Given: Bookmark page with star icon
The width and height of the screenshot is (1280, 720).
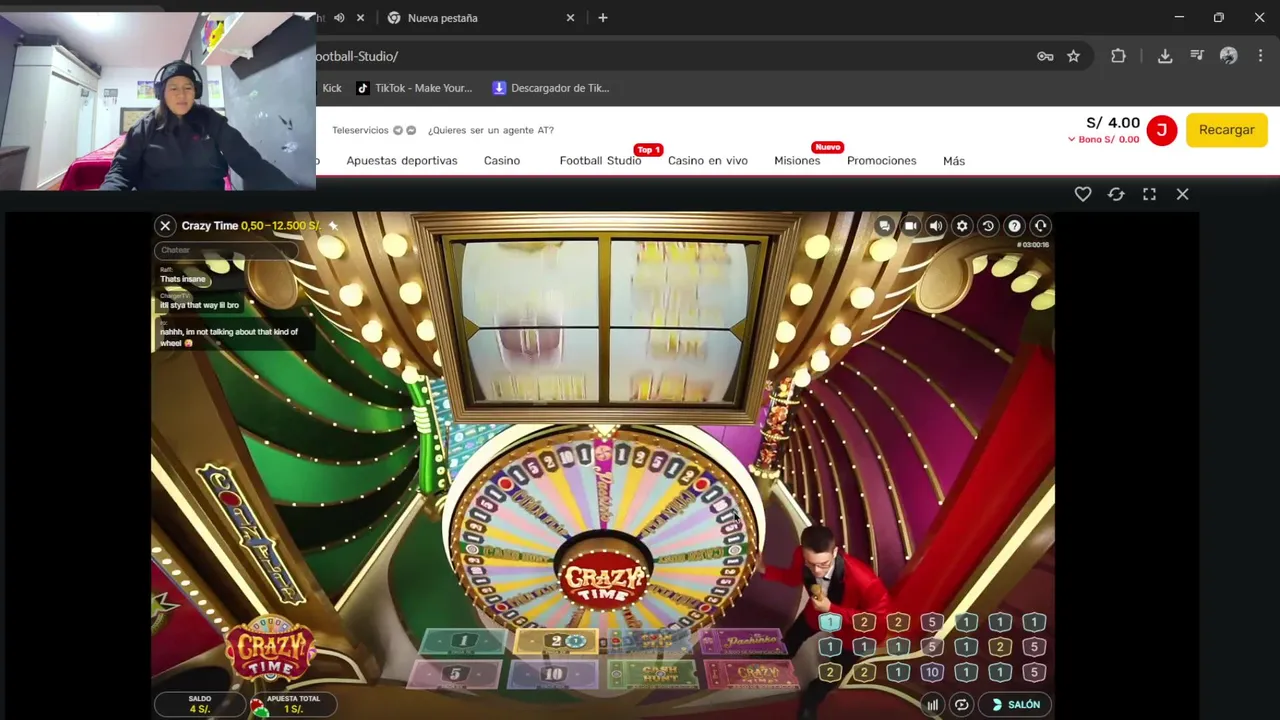Looking at the screenshot, I should [x=1074, y=56].
